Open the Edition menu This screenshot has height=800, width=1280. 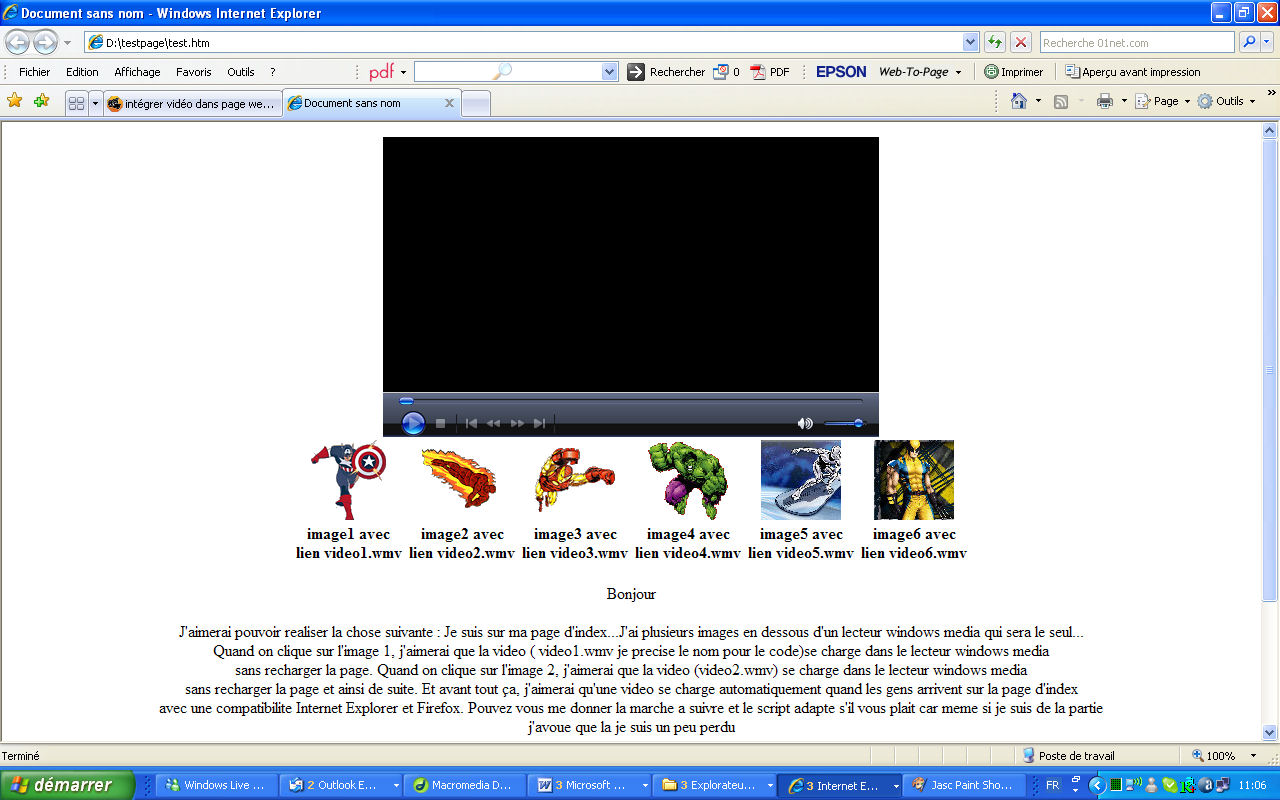pyautogui.click(x=82, y=72)
